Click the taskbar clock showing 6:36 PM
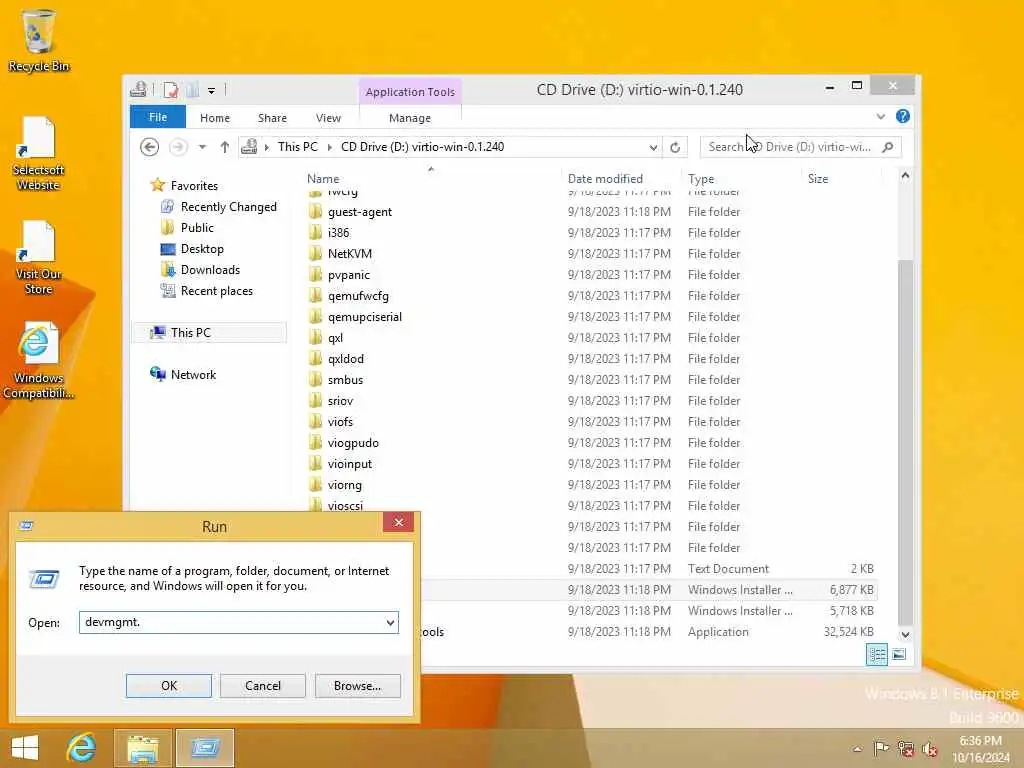This screenshot has width=1024, height=768. (x=980, y=748)
